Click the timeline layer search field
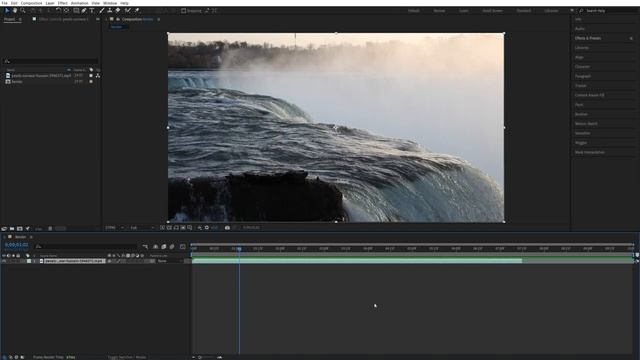The image size is (640, 360). pyautogui.click(x=86, y=247)
